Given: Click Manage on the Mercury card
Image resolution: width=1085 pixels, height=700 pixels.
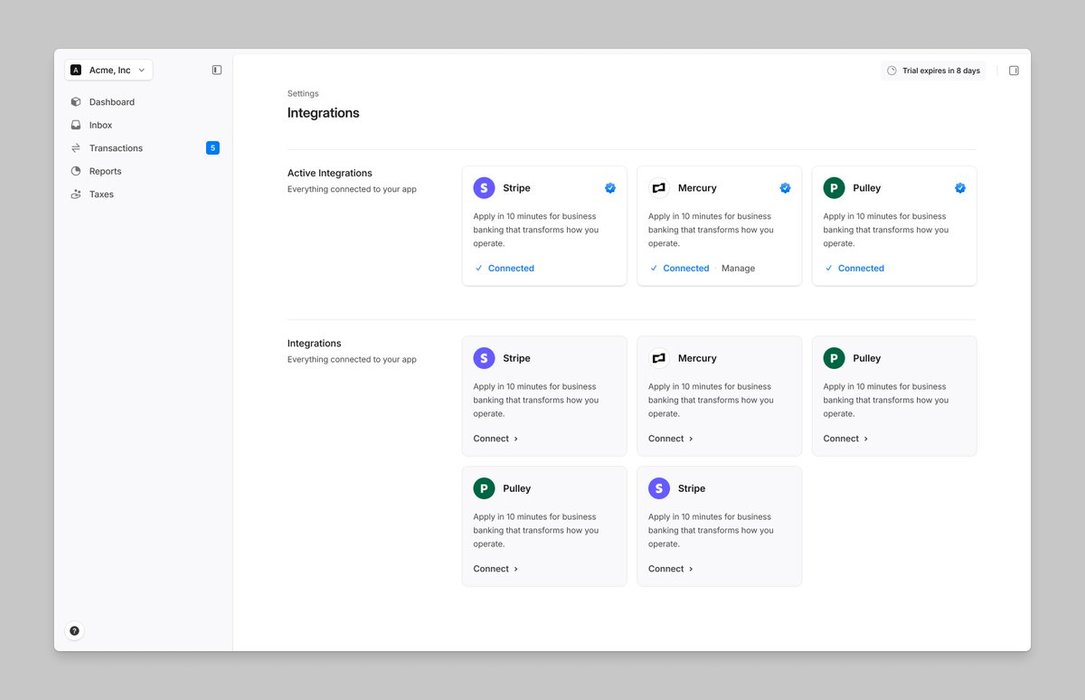Looking at the screenshot, I should point(738,268).
